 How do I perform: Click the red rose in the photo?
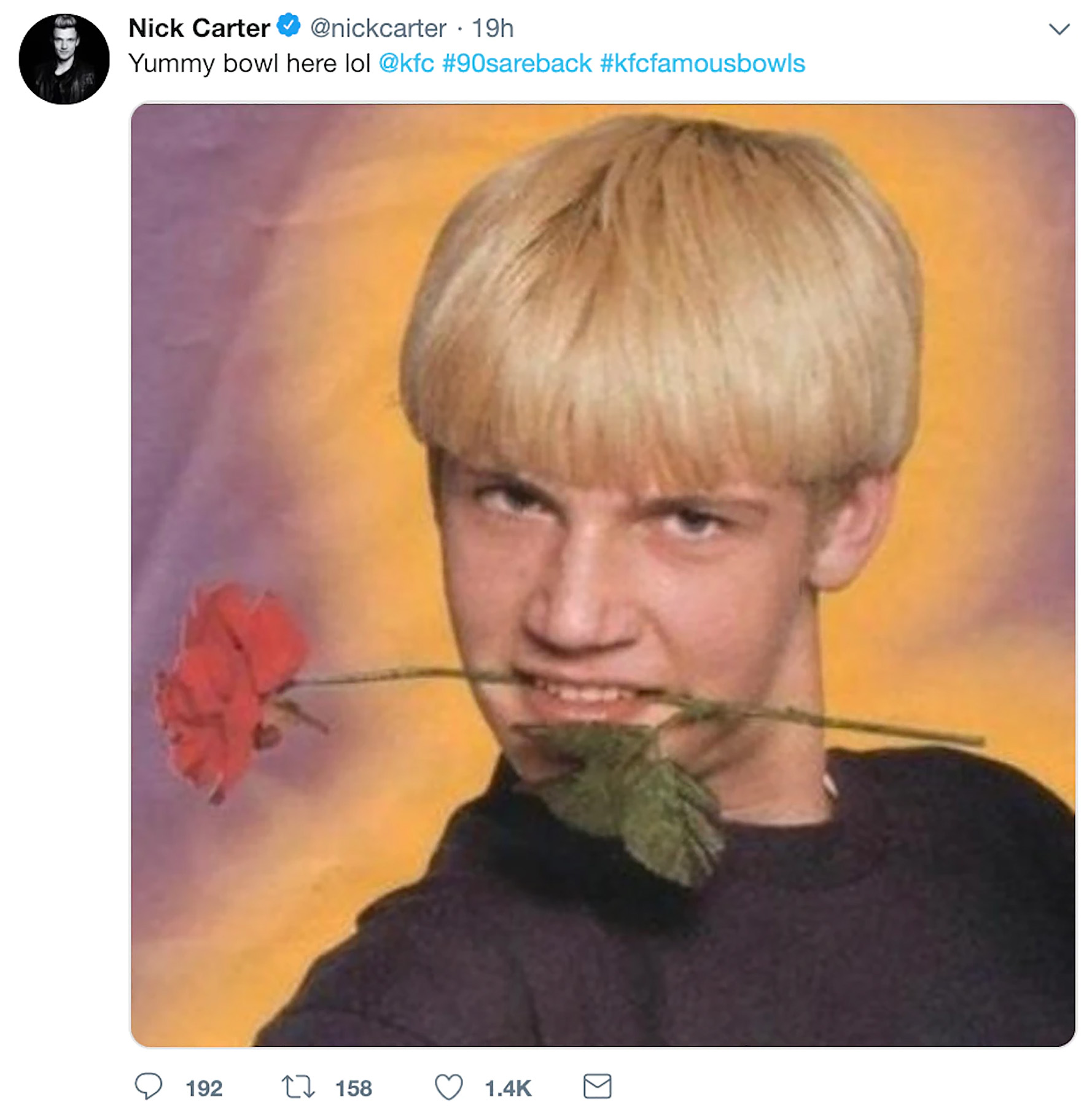tap(227, 682)
